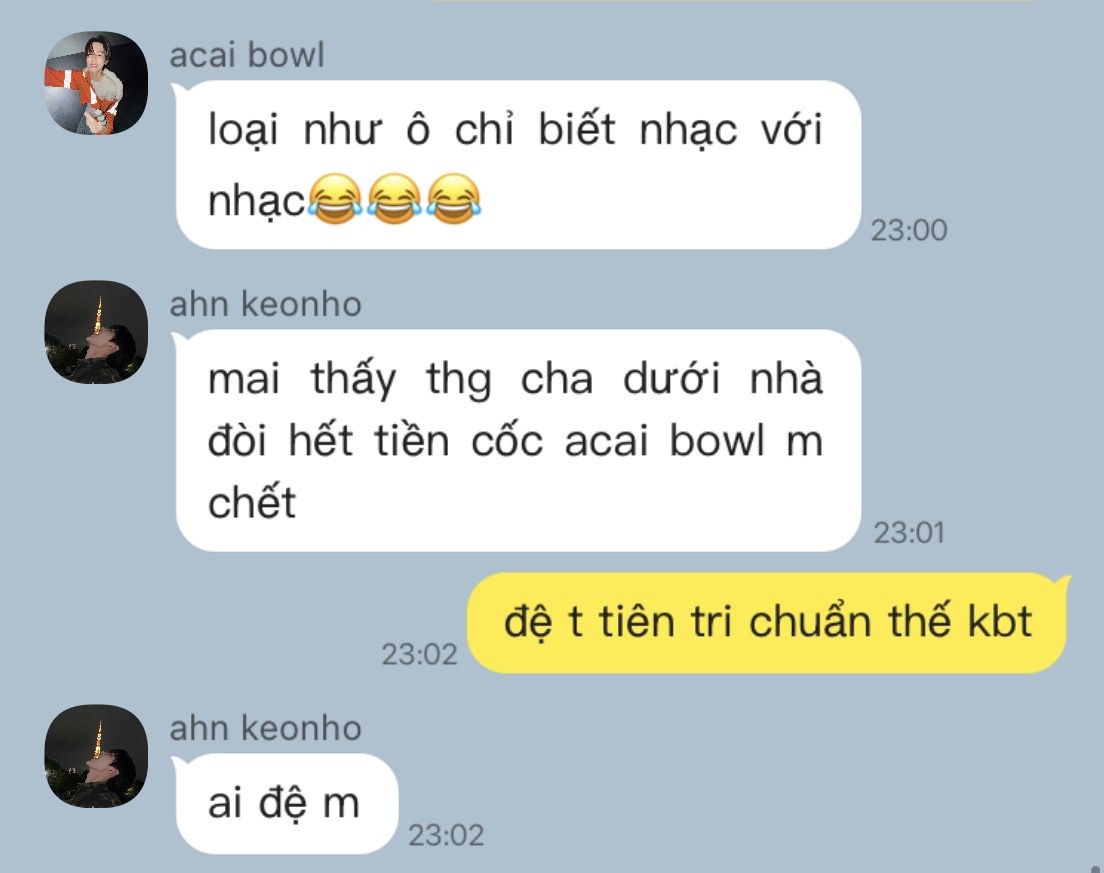The width and height of the screenshot is (1104, 873).
Task: Click the word 'chết' in the message
Action: click(252, 502)
